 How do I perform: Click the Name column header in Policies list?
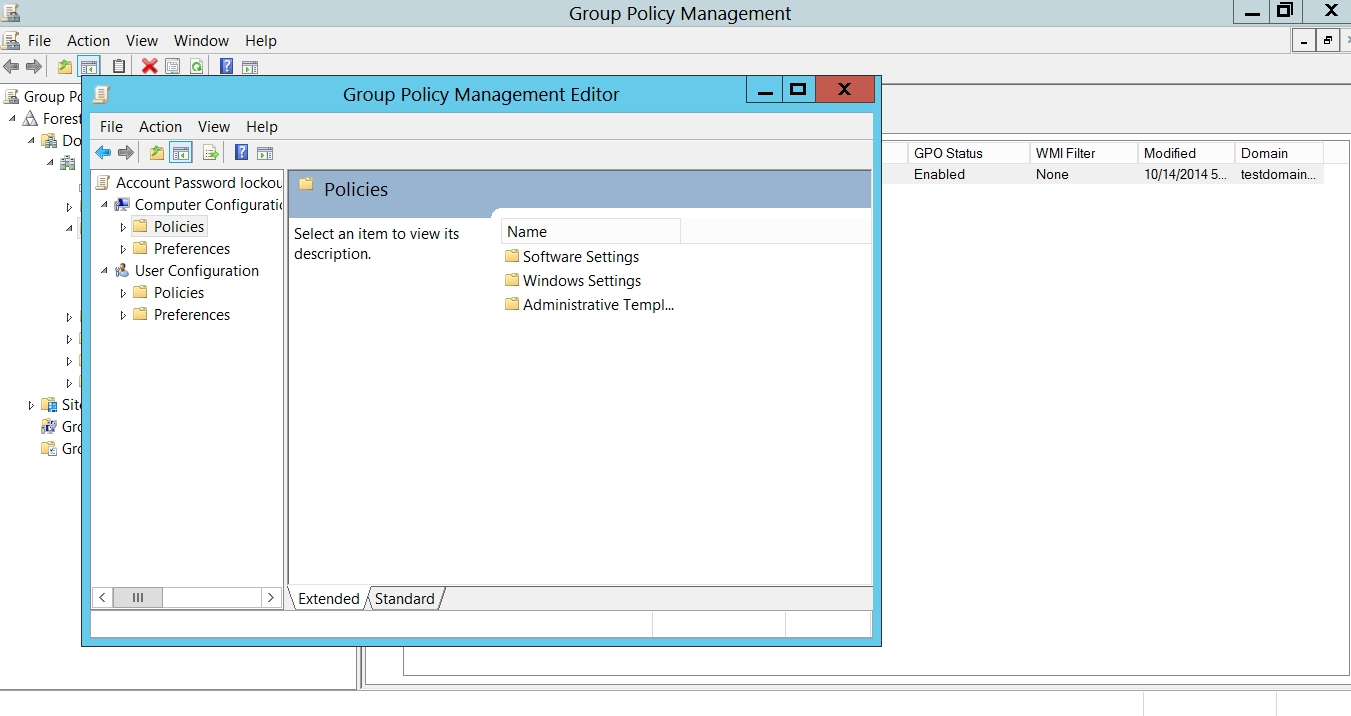click(x=590, y=232)
